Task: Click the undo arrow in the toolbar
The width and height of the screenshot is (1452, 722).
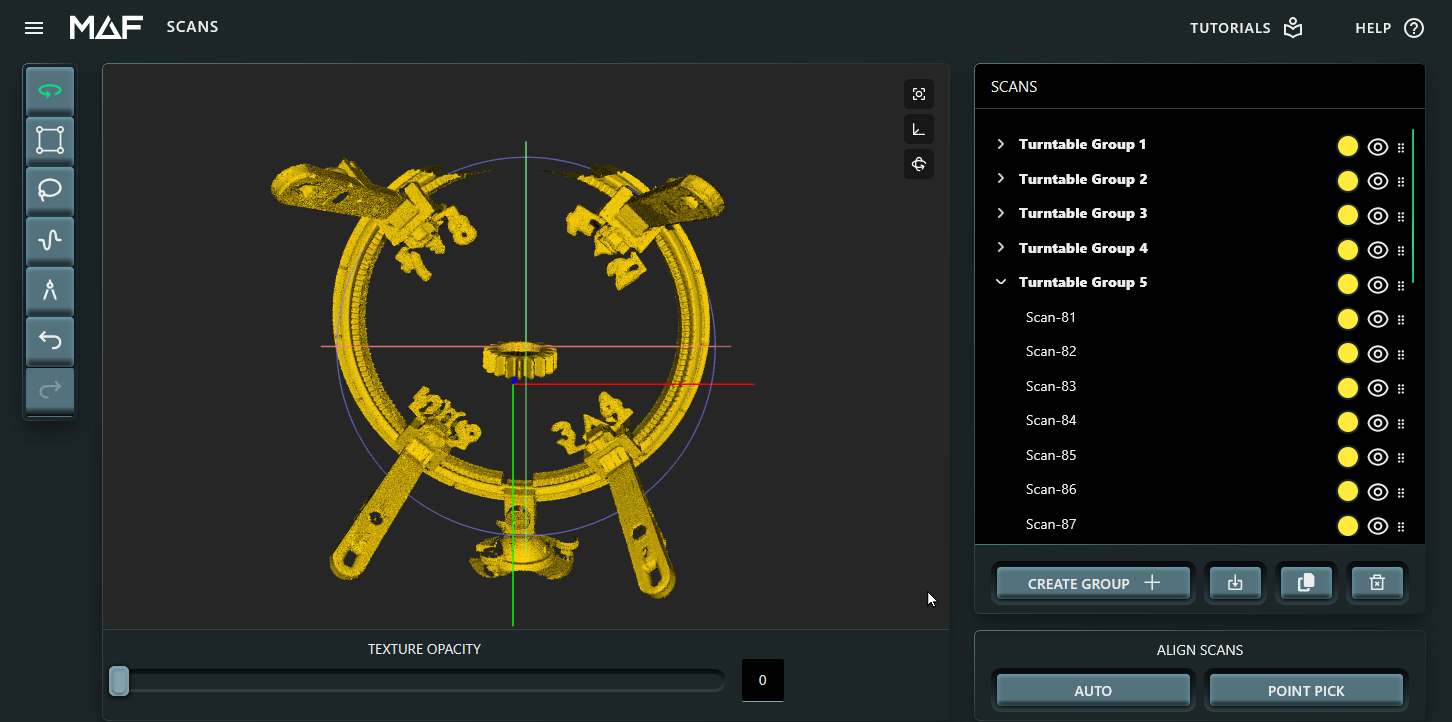Action: [50, 341]
